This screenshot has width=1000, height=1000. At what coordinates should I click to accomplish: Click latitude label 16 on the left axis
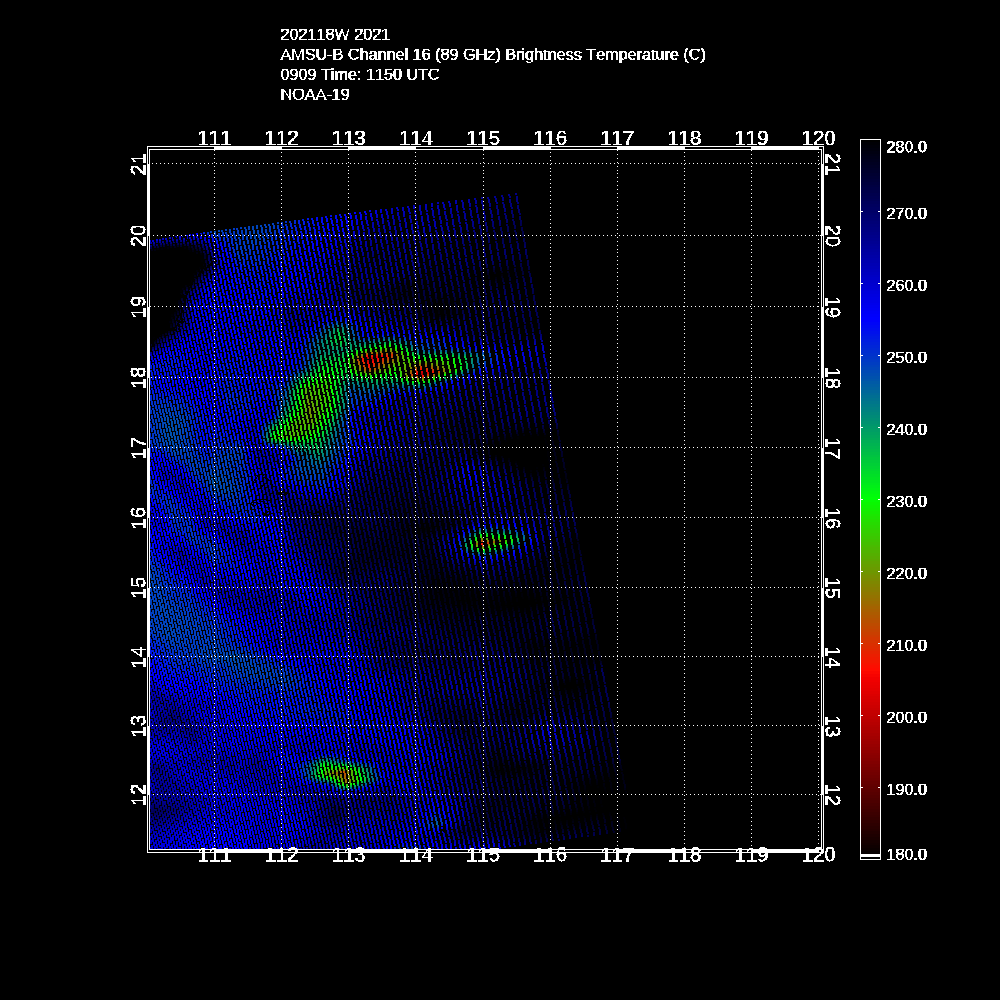[139, 517]
